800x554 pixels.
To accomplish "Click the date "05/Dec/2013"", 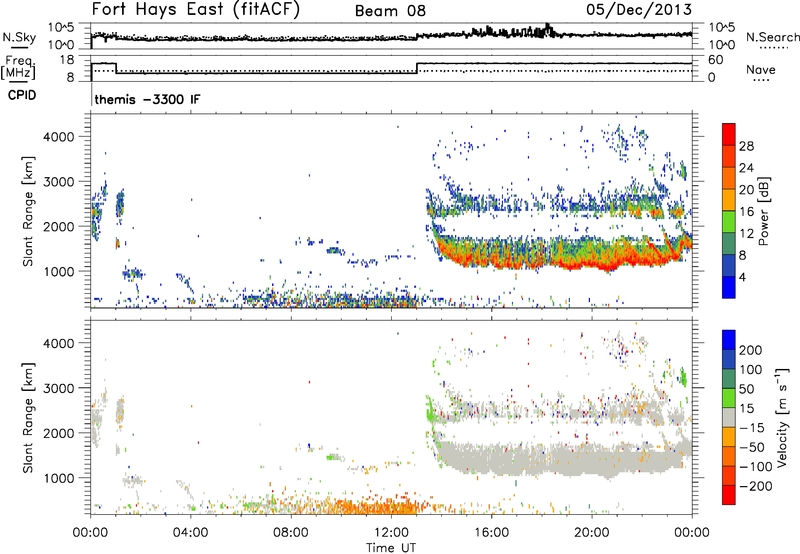I will pyautogui.click(x=639, y=9).
